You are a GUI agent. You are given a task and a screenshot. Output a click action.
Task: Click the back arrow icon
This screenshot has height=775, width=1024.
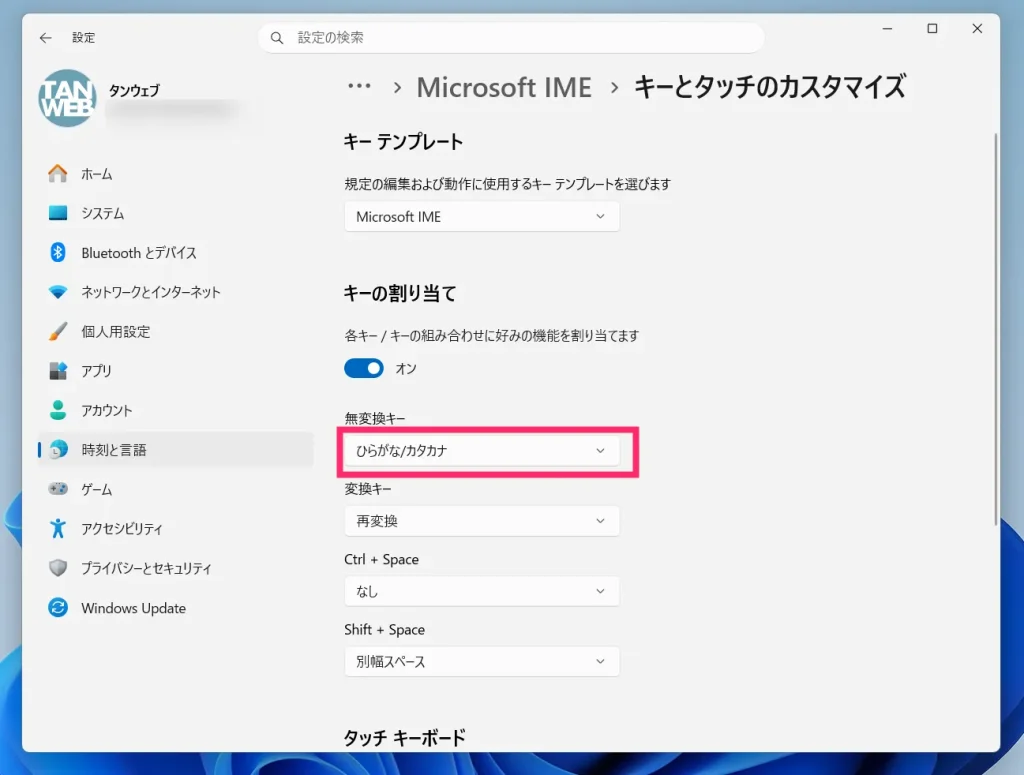pos(45,38)
